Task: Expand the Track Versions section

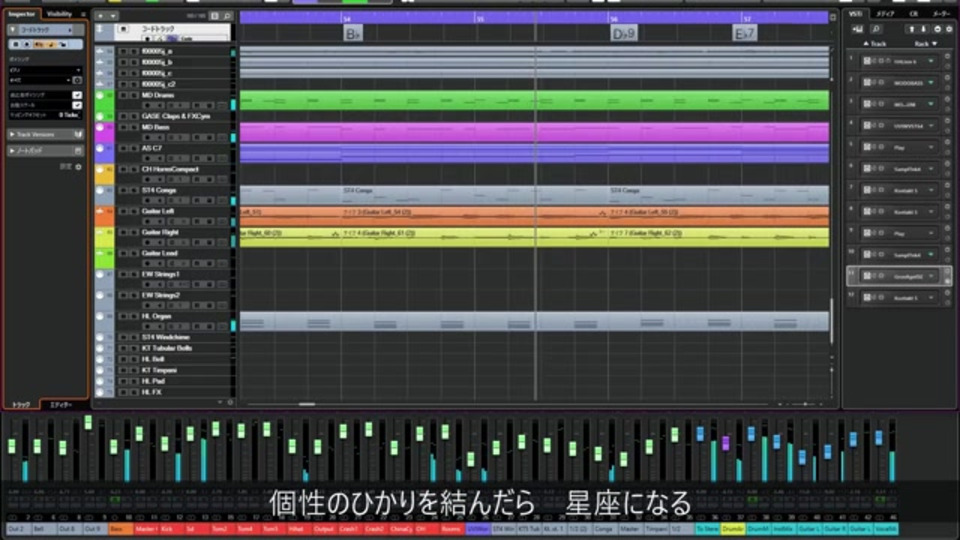Action: [x=12, y=134]
